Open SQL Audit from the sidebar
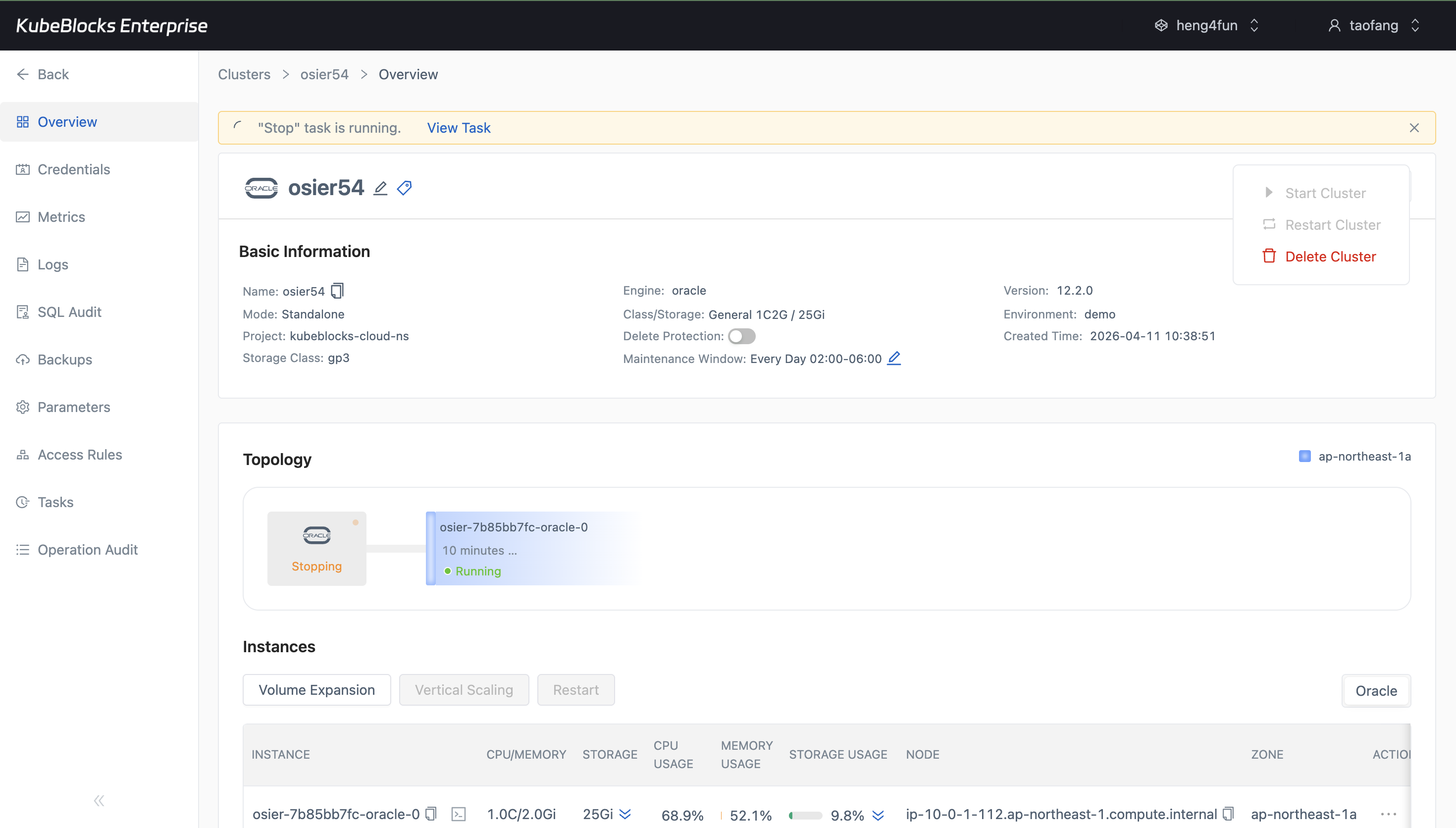Viewport: 1456px width, 828px height. (69, 311)
